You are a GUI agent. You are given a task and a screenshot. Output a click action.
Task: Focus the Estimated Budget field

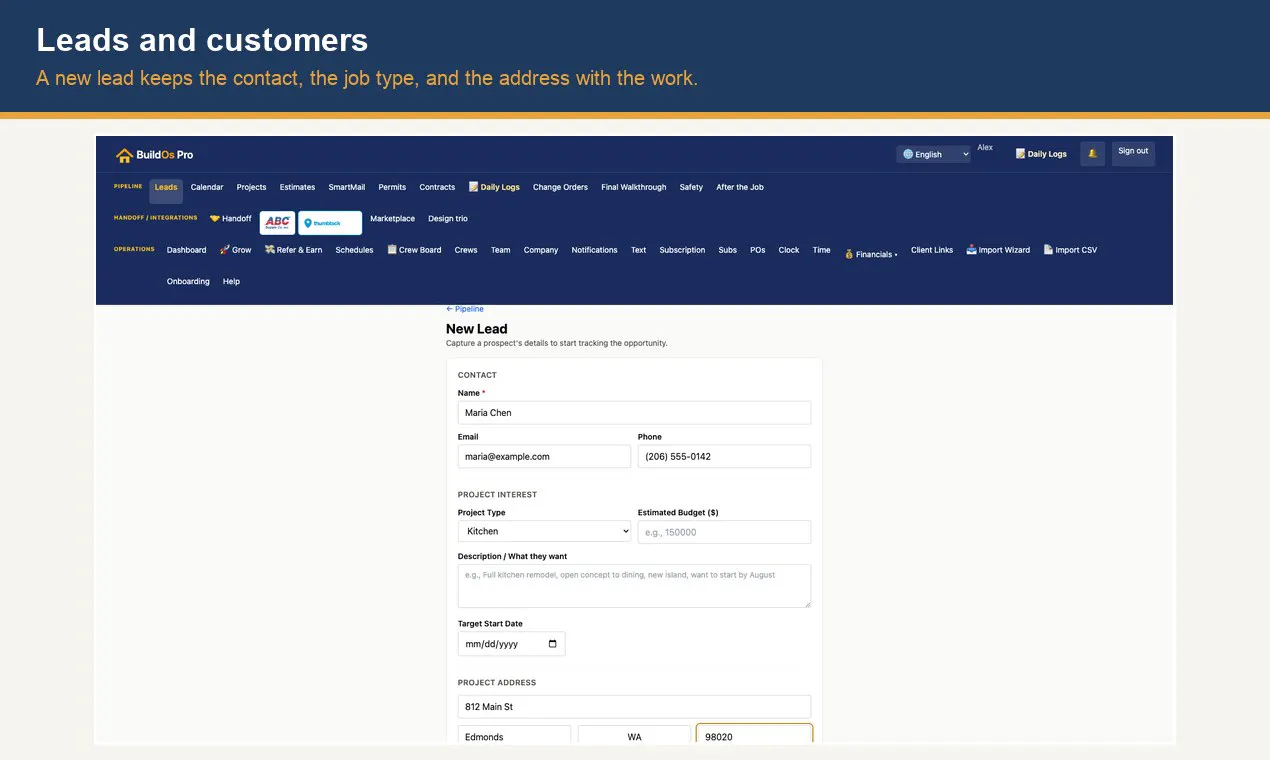point(724,532)
